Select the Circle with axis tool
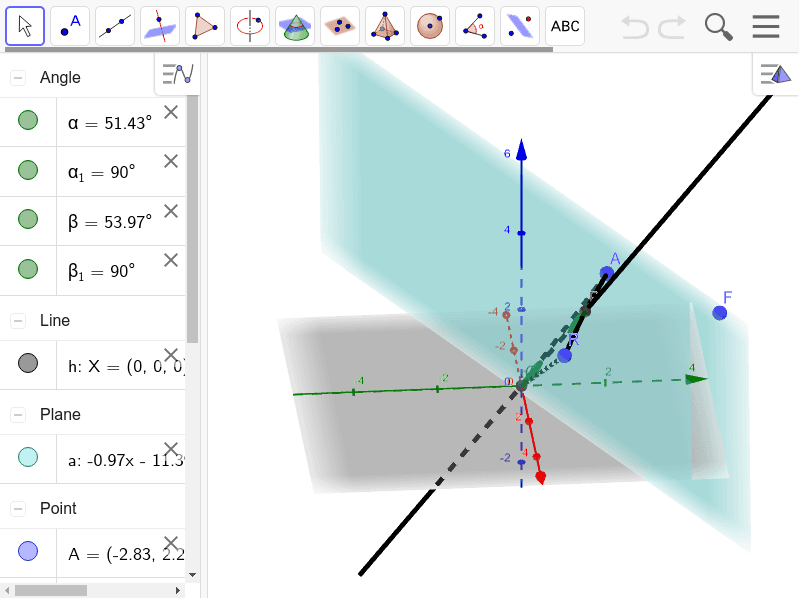Viewport: 800px width, 600px height. tap(250, 26)
